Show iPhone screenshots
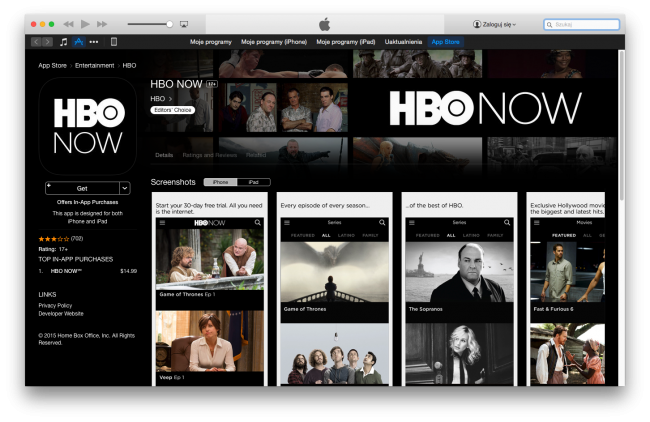The image size is (650, 422). click(221, 182)
